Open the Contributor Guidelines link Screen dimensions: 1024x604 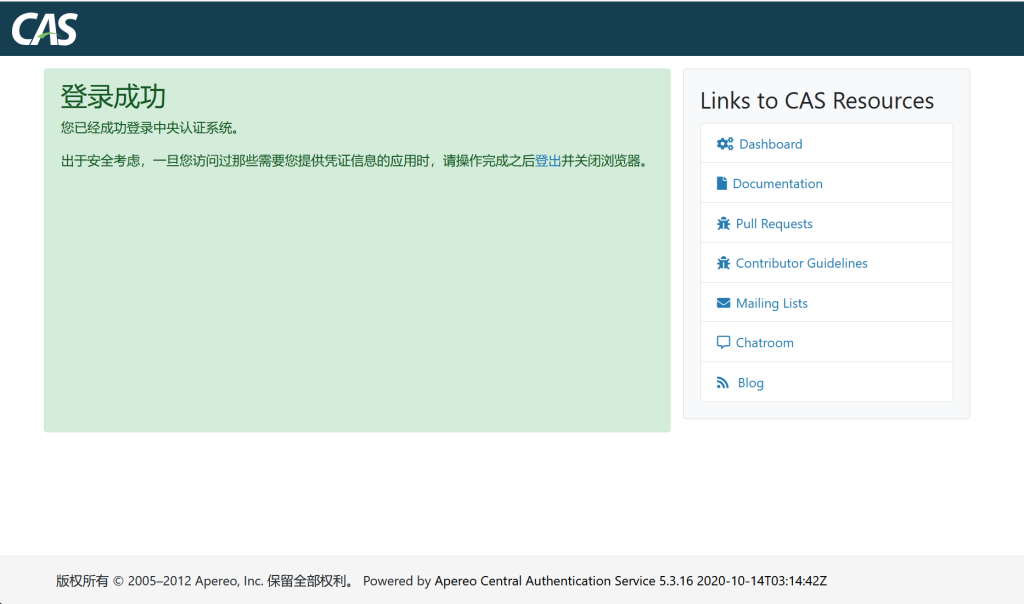(801, 263)
